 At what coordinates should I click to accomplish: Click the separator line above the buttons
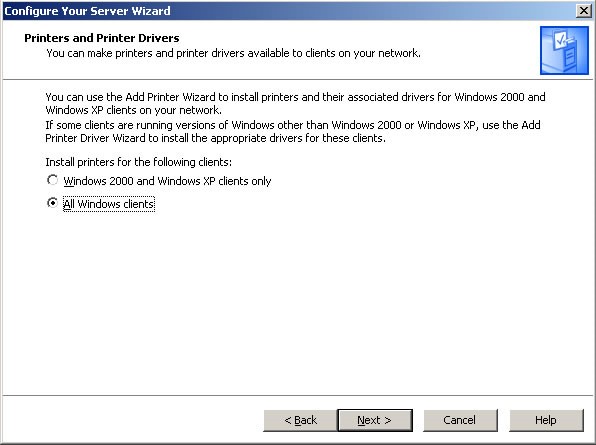point(298,396)
